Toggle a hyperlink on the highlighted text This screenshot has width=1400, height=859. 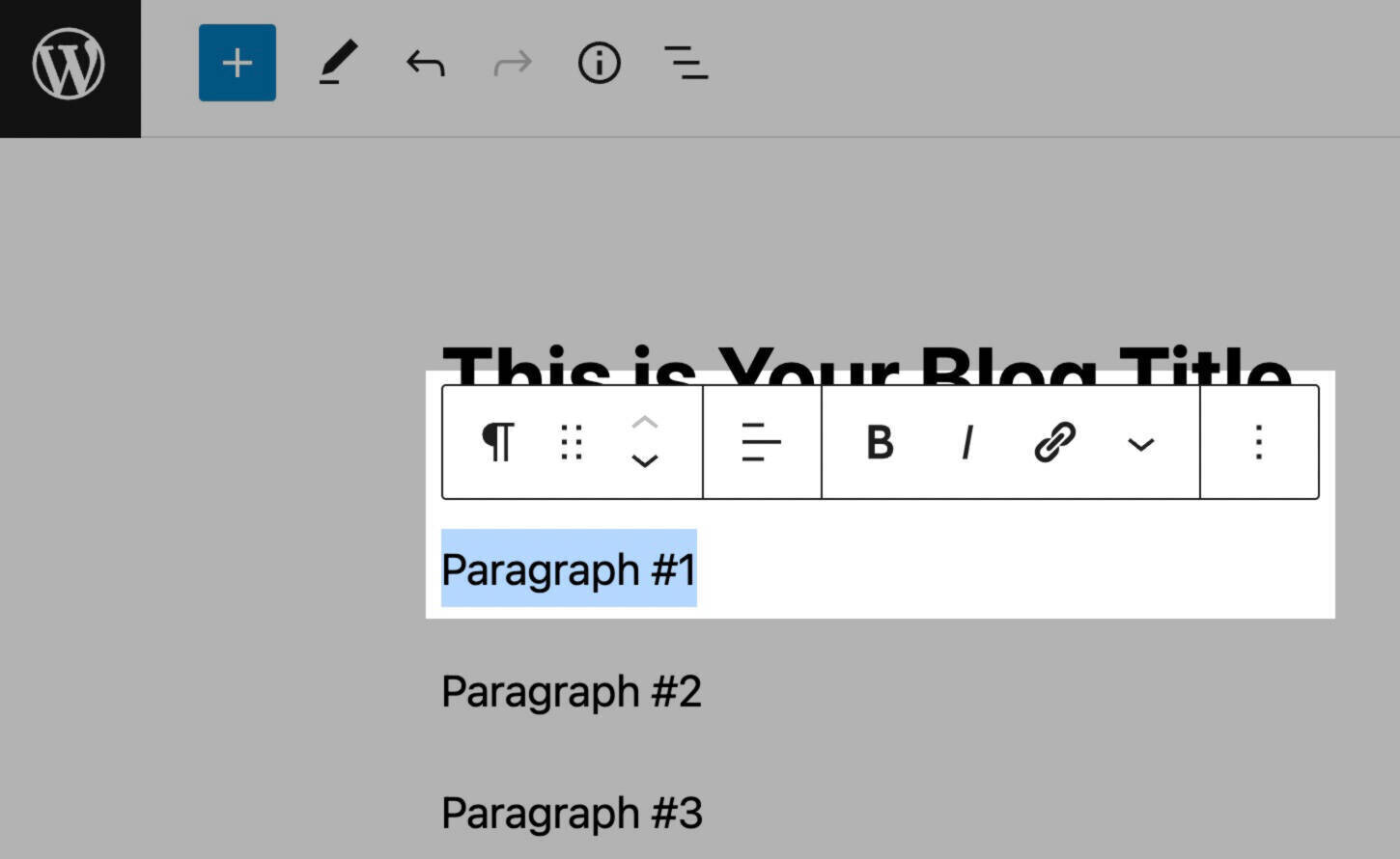tap(1051, 442)
